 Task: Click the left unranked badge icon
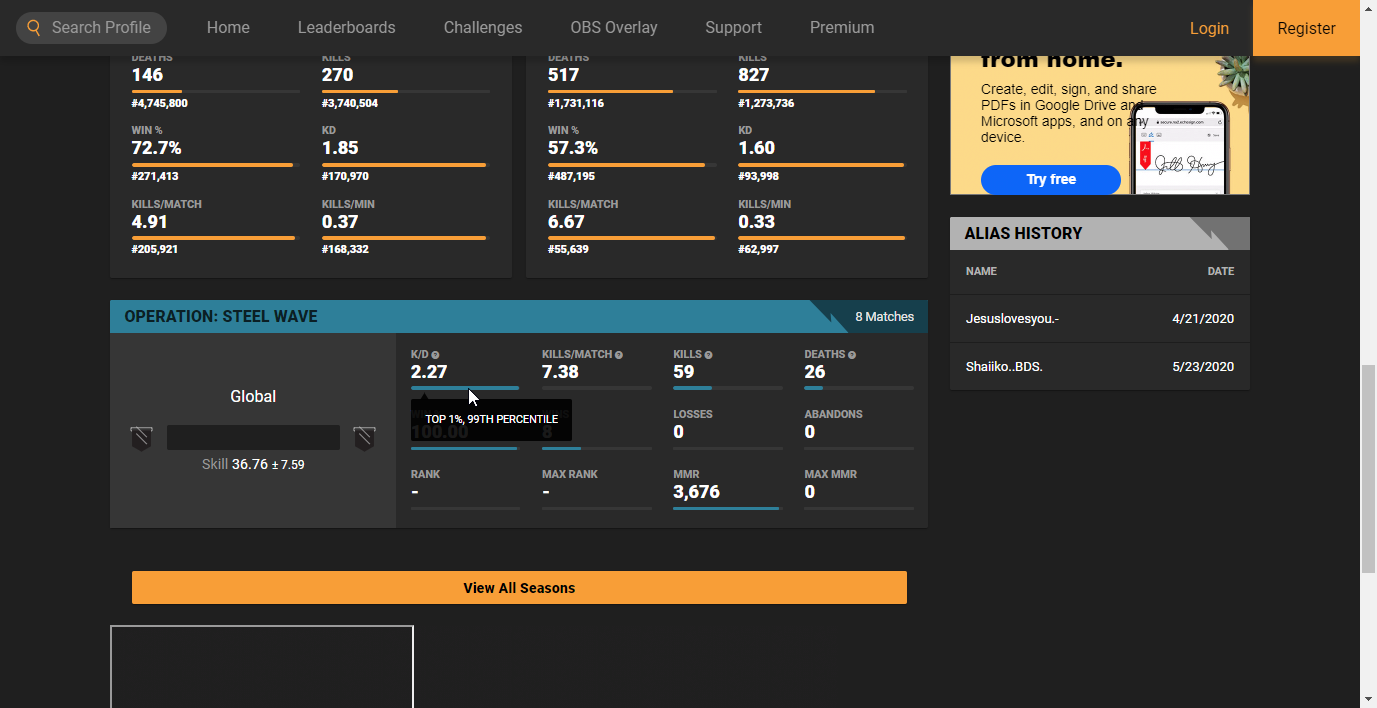(141, 438)
